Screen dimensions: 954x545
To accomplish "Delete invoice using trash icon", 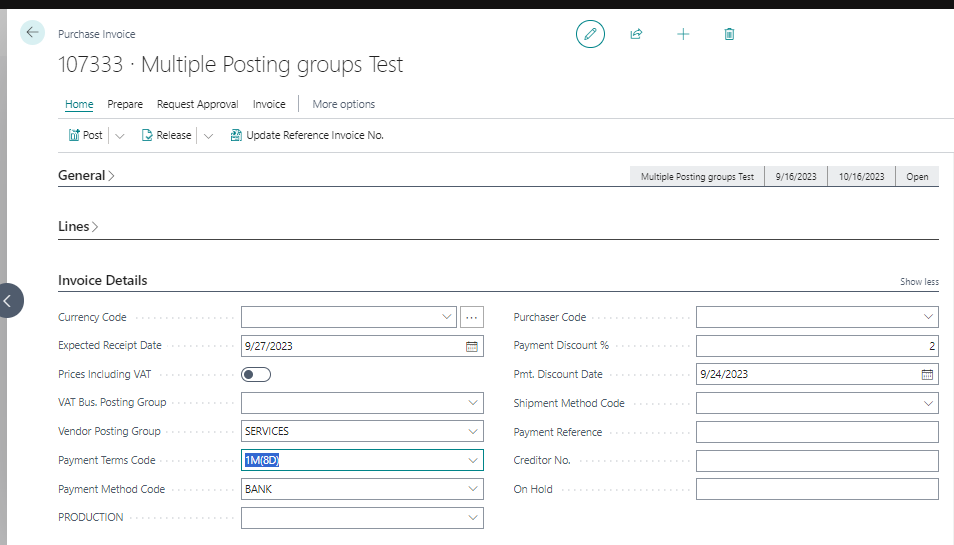I will 729,34.
